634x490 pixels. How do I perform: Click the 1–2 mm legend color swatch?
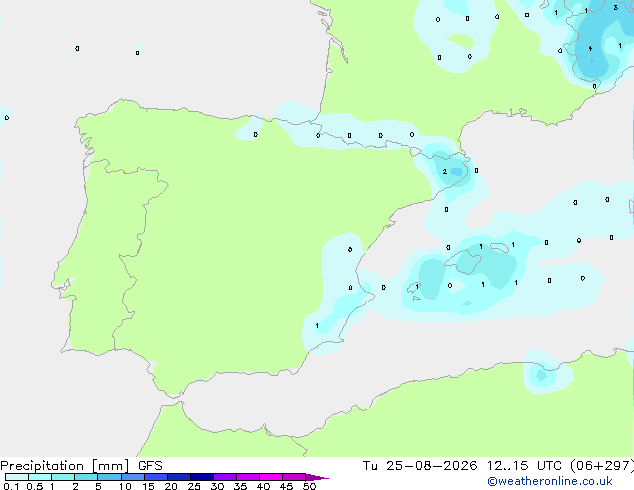[63, 477]
